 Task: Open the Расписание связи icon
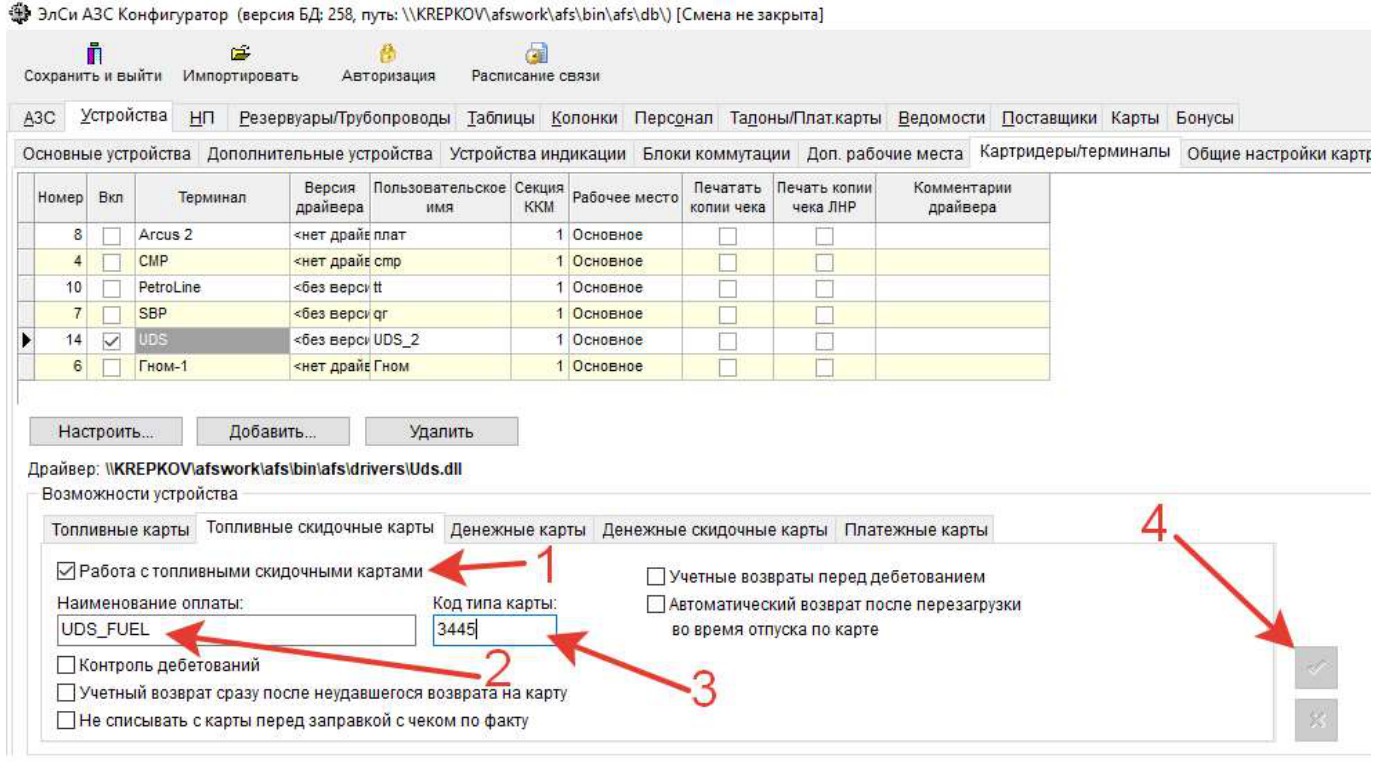pos(536,54)
